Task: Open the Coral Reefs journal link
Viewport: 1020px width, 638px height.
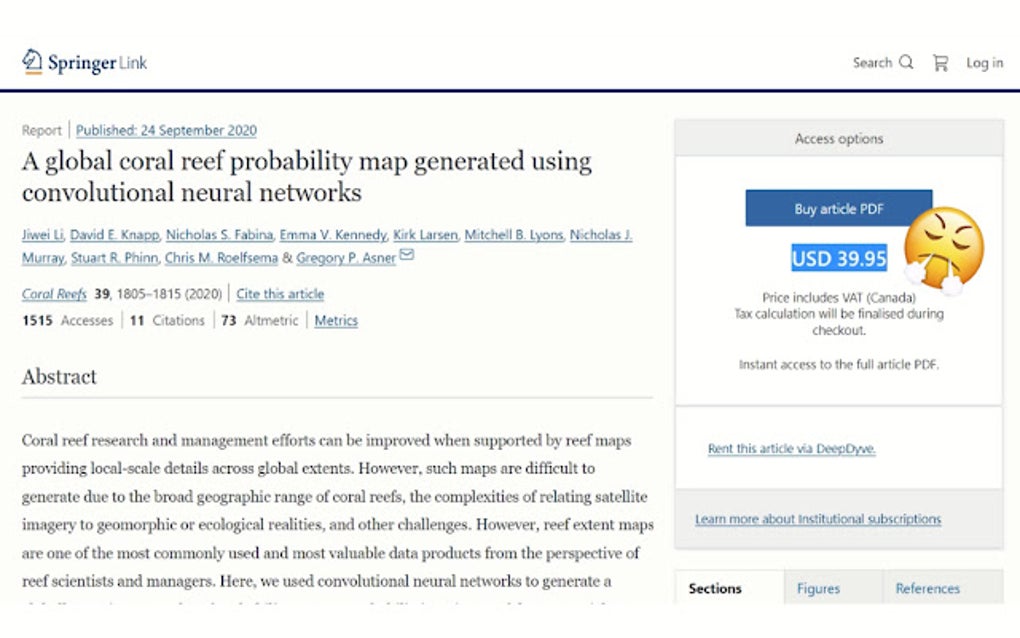Action: tap(54, 294)
